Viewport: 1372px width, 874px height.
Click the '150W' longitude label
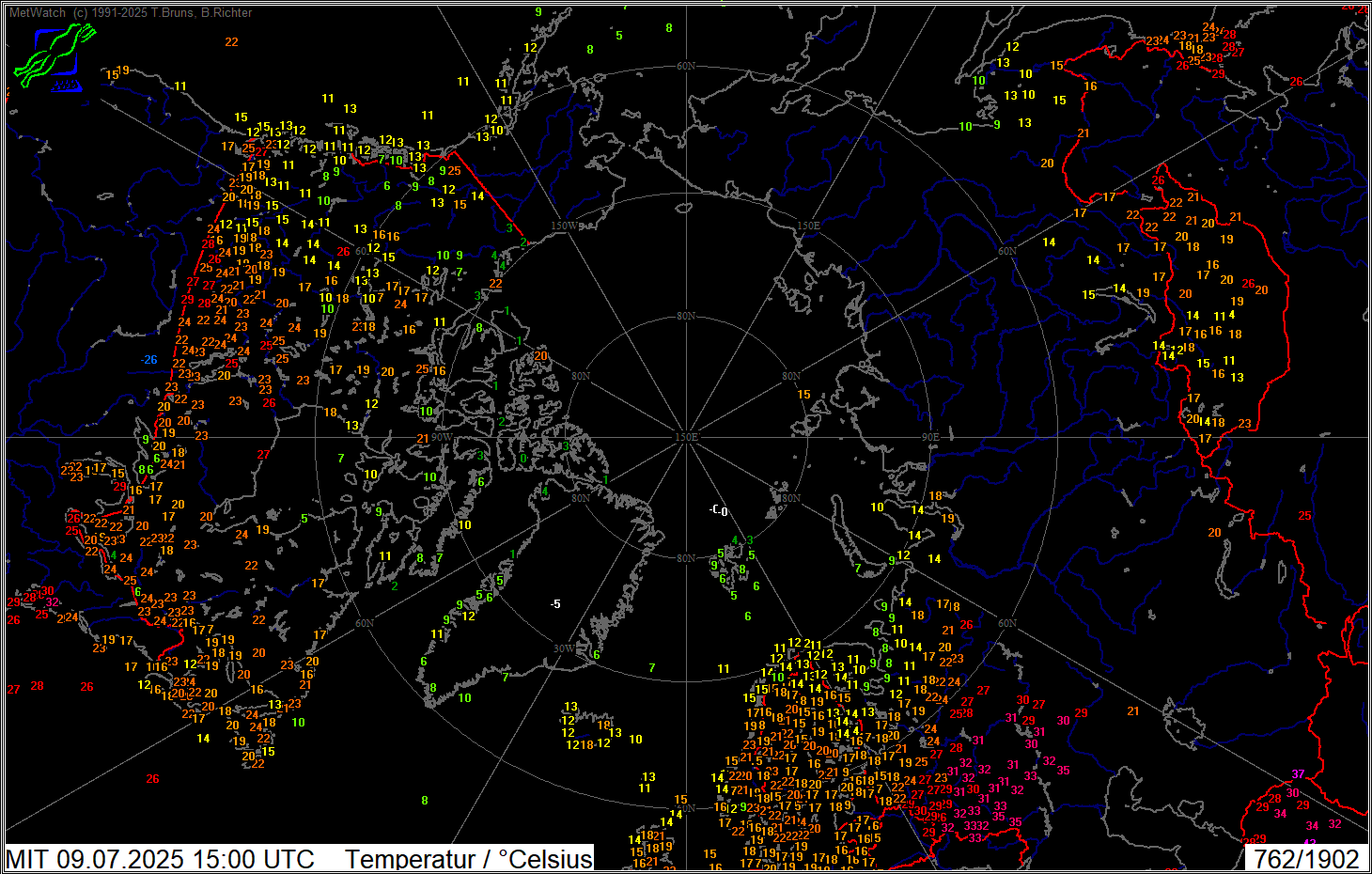click(x=565, y=226)
